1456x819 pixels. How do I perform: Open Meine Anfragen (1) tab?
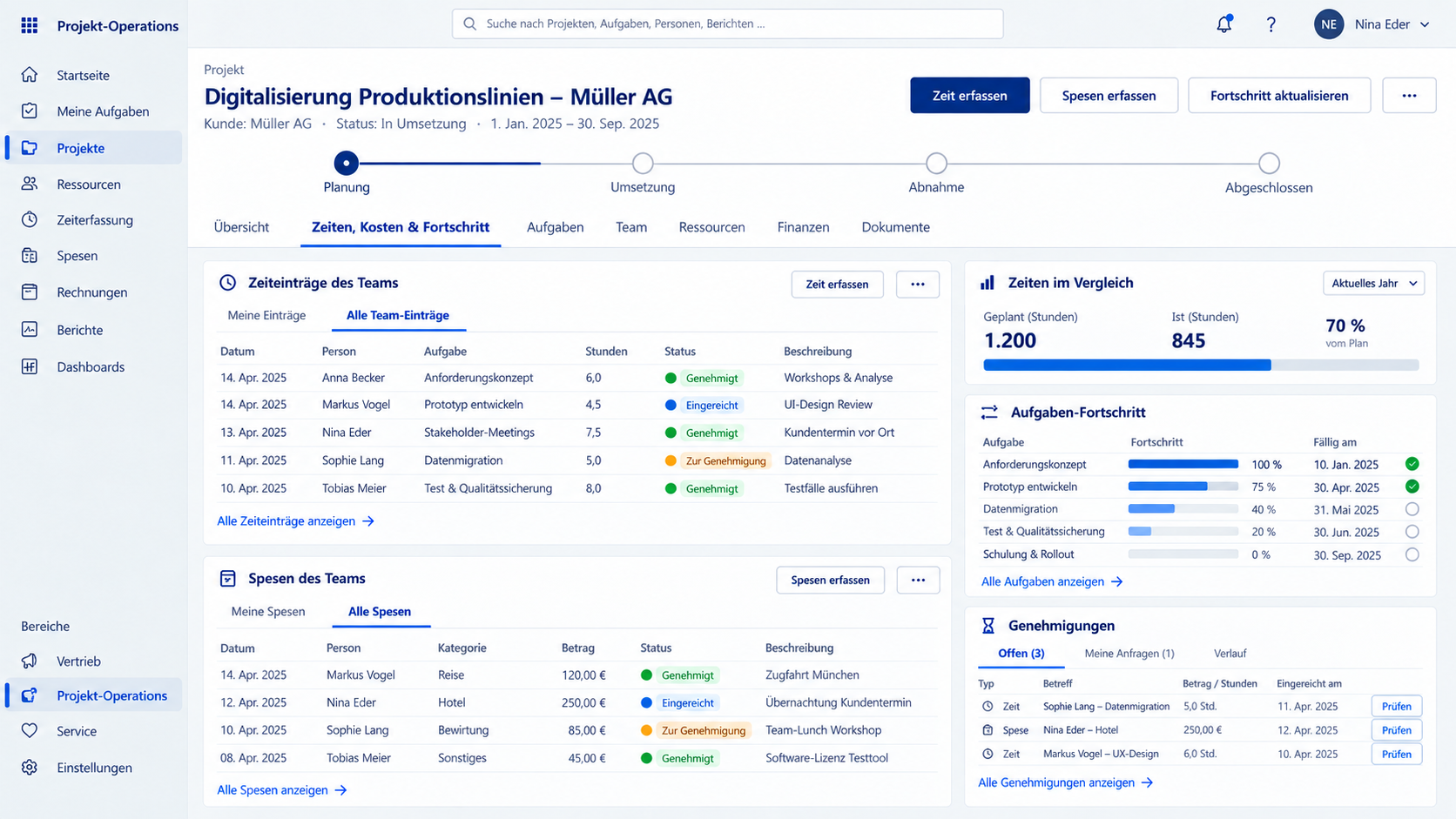click(x=1129, y=653)
